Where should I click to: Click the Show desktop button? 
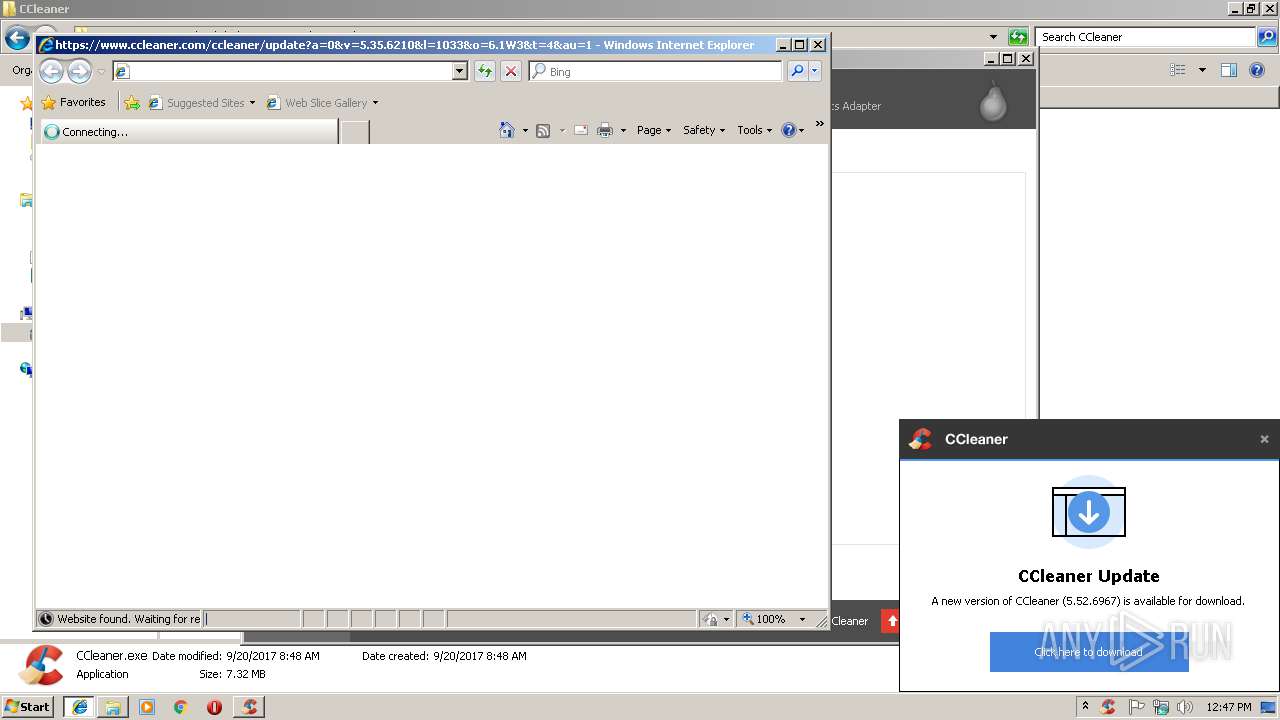pyautogui.click(x=1269, y=707)
